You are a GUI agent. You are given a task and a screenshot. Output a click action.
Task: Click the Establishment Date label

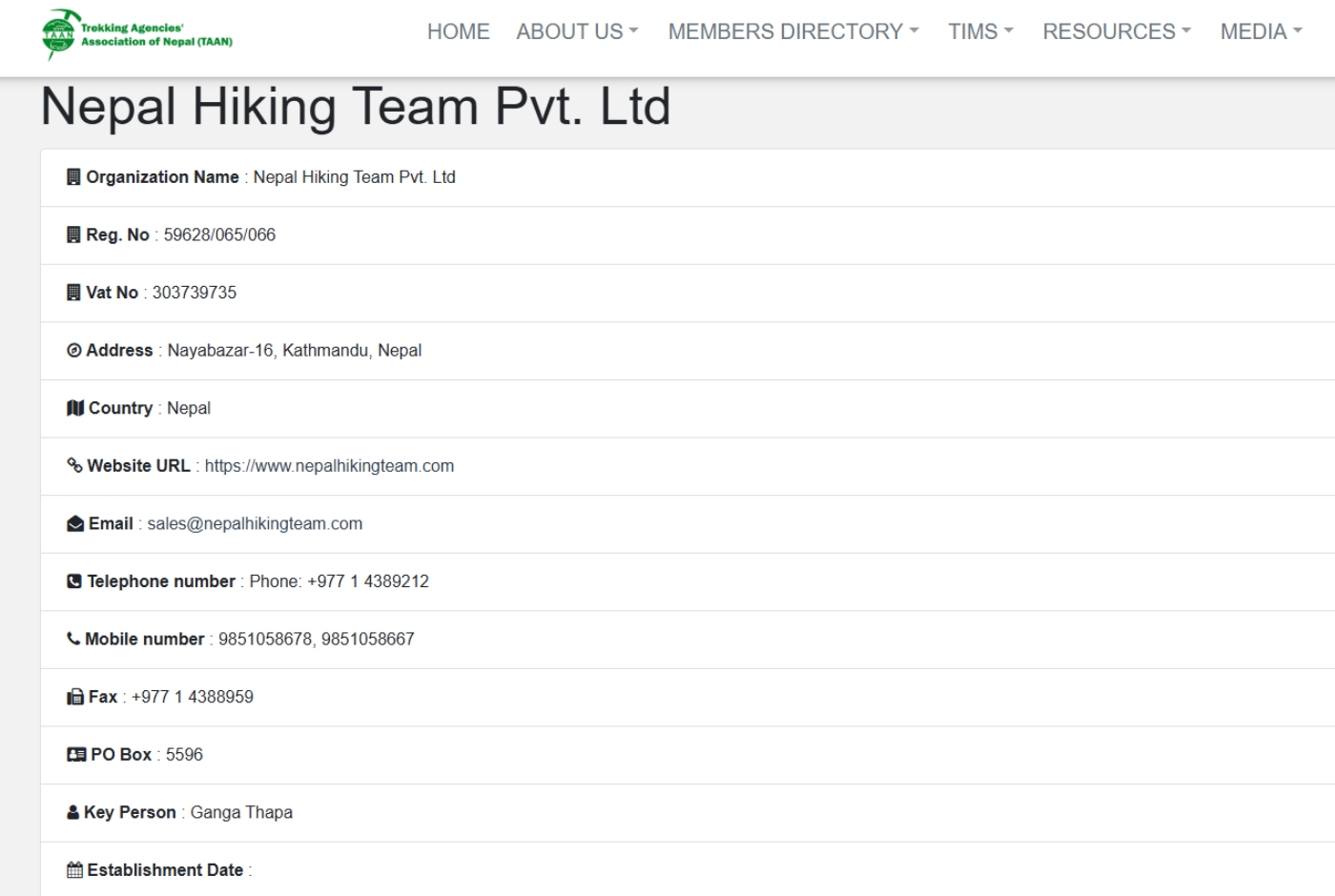pos(165,870)
